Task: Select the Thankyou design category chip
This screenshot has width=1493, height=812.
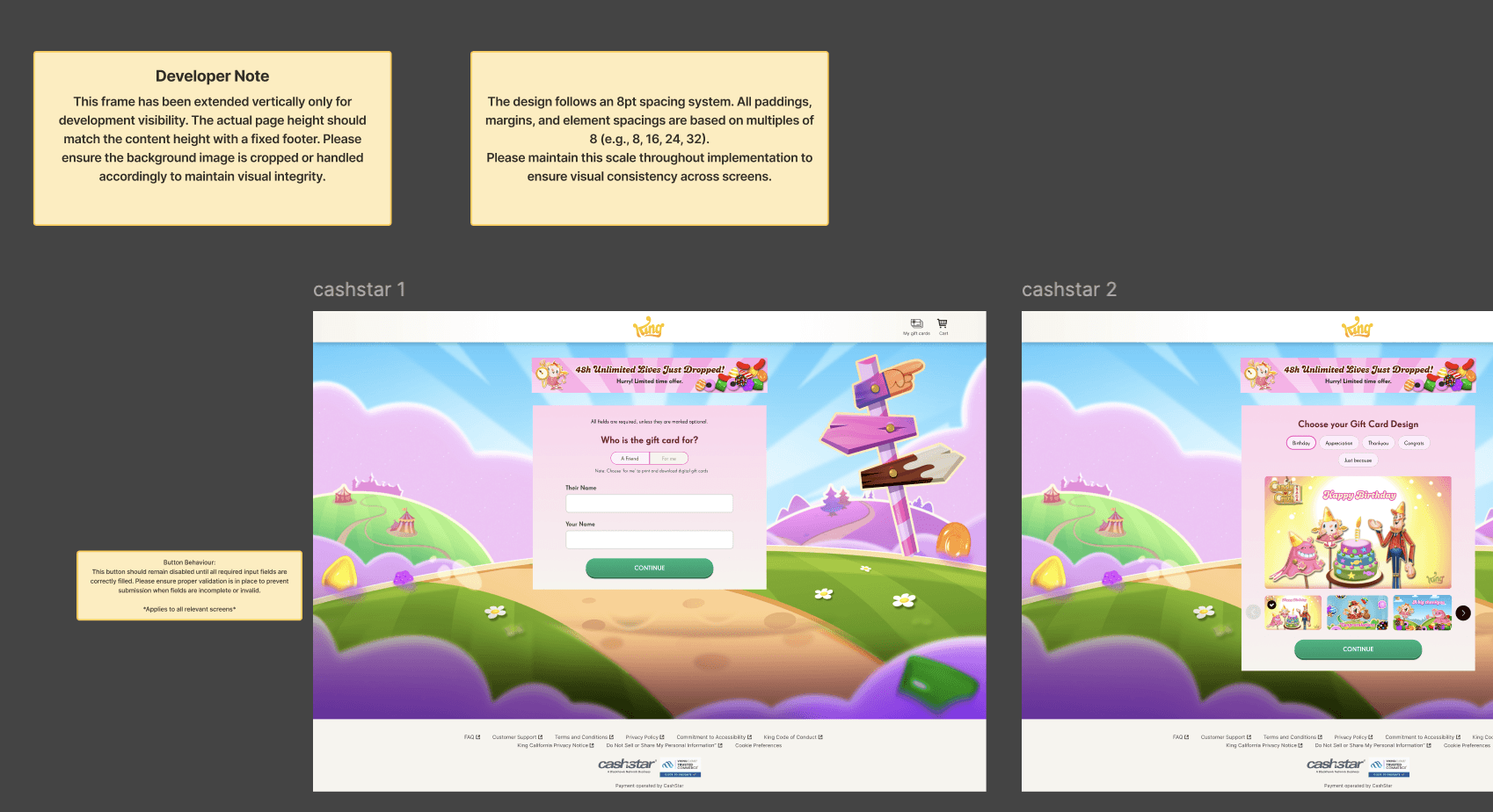Action: (x=1378, y=443)
